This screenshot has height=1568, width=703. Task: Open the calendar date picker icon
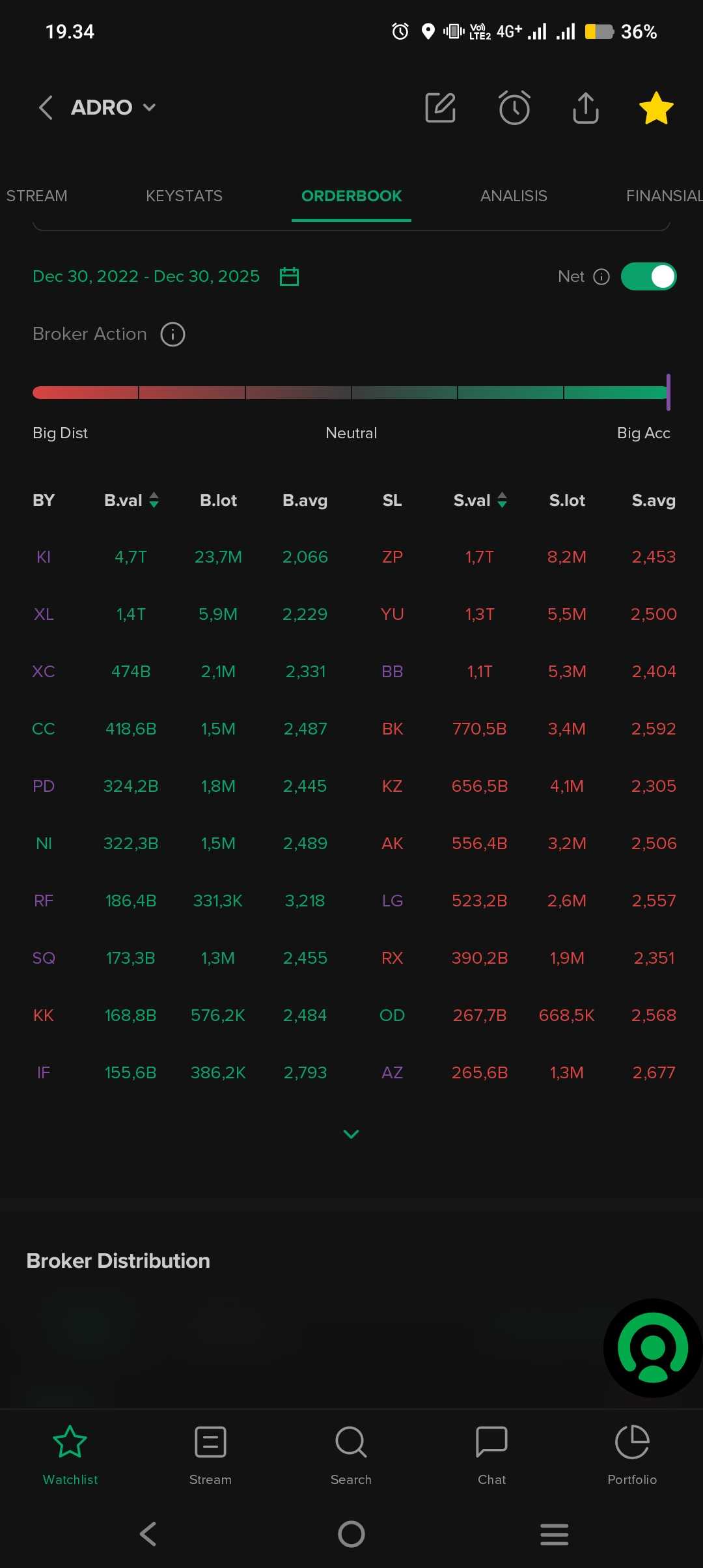coord(289,277)
